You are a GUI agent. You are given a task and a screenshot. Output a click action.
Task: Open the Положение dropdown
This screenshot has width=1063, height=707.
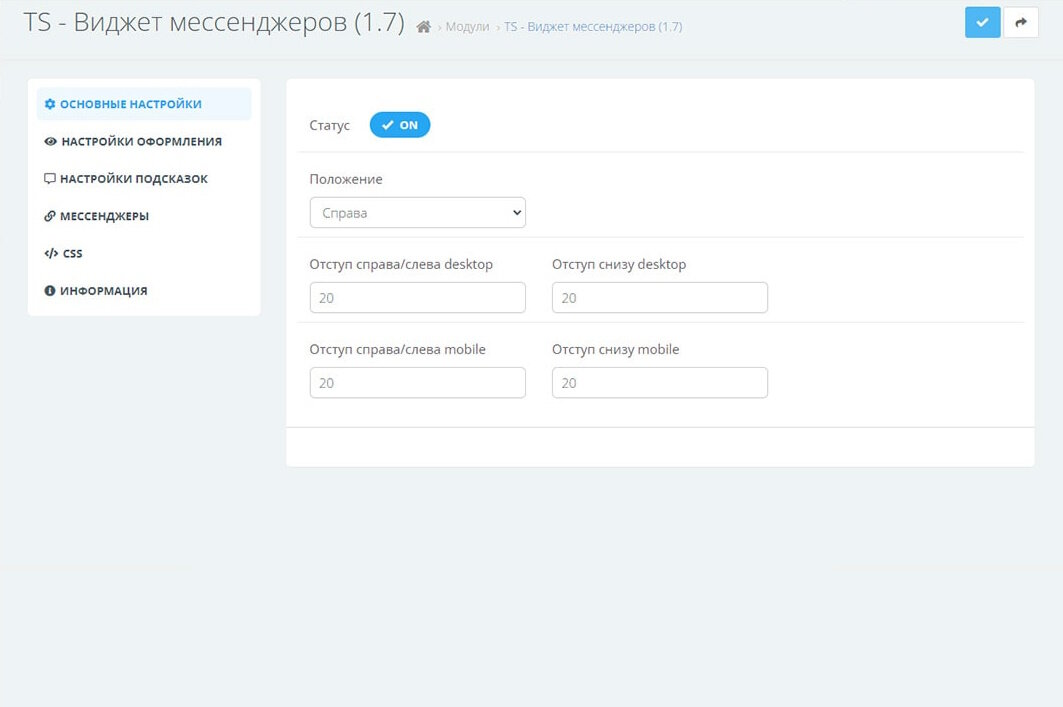click(x=417, y=213)
